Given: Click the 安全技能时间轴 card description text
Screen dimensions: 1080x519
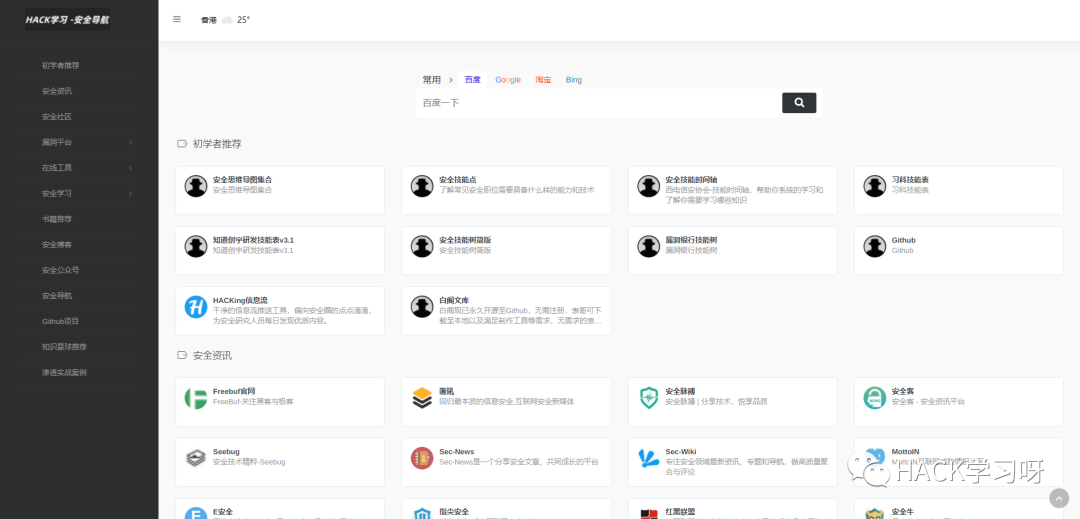Looking at the screenshot, I should pyautogui.click(x=745, y=195).
